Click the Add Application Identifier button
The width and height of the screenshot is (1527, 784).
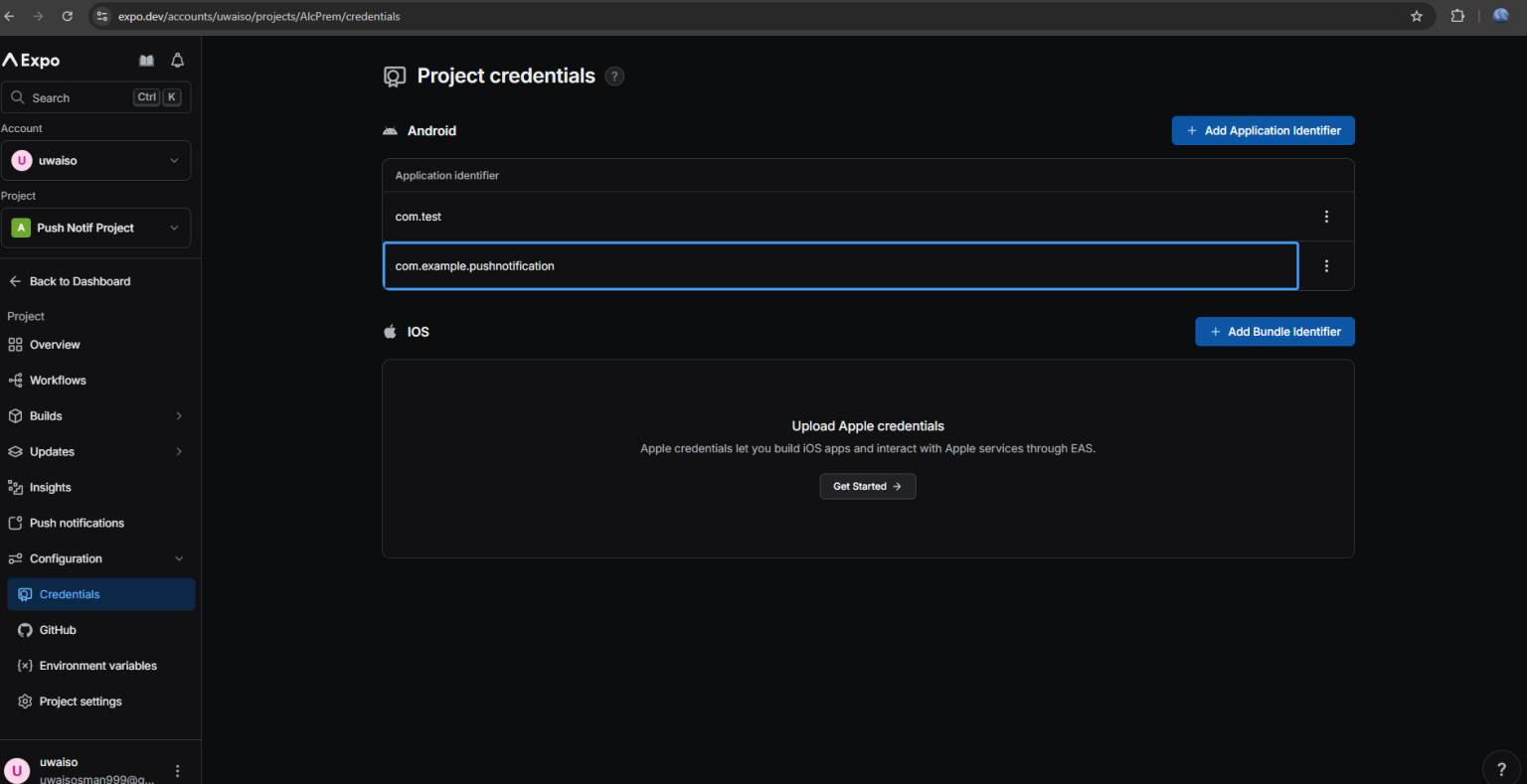click(x=1263, y=130)
